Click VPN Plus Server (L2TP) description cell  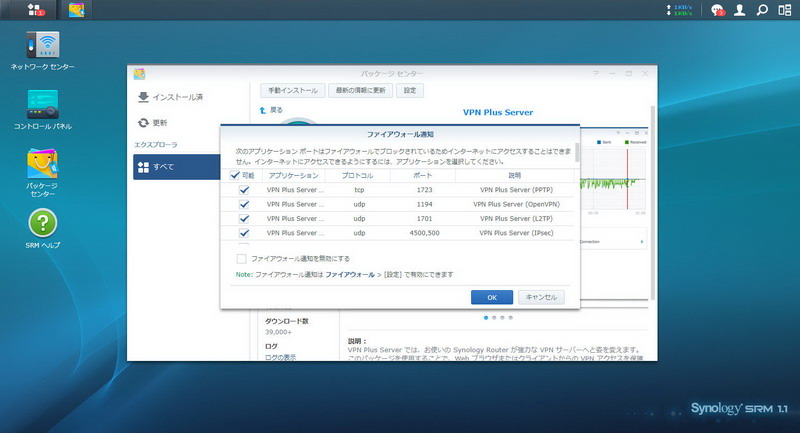[x=516, y=218]
